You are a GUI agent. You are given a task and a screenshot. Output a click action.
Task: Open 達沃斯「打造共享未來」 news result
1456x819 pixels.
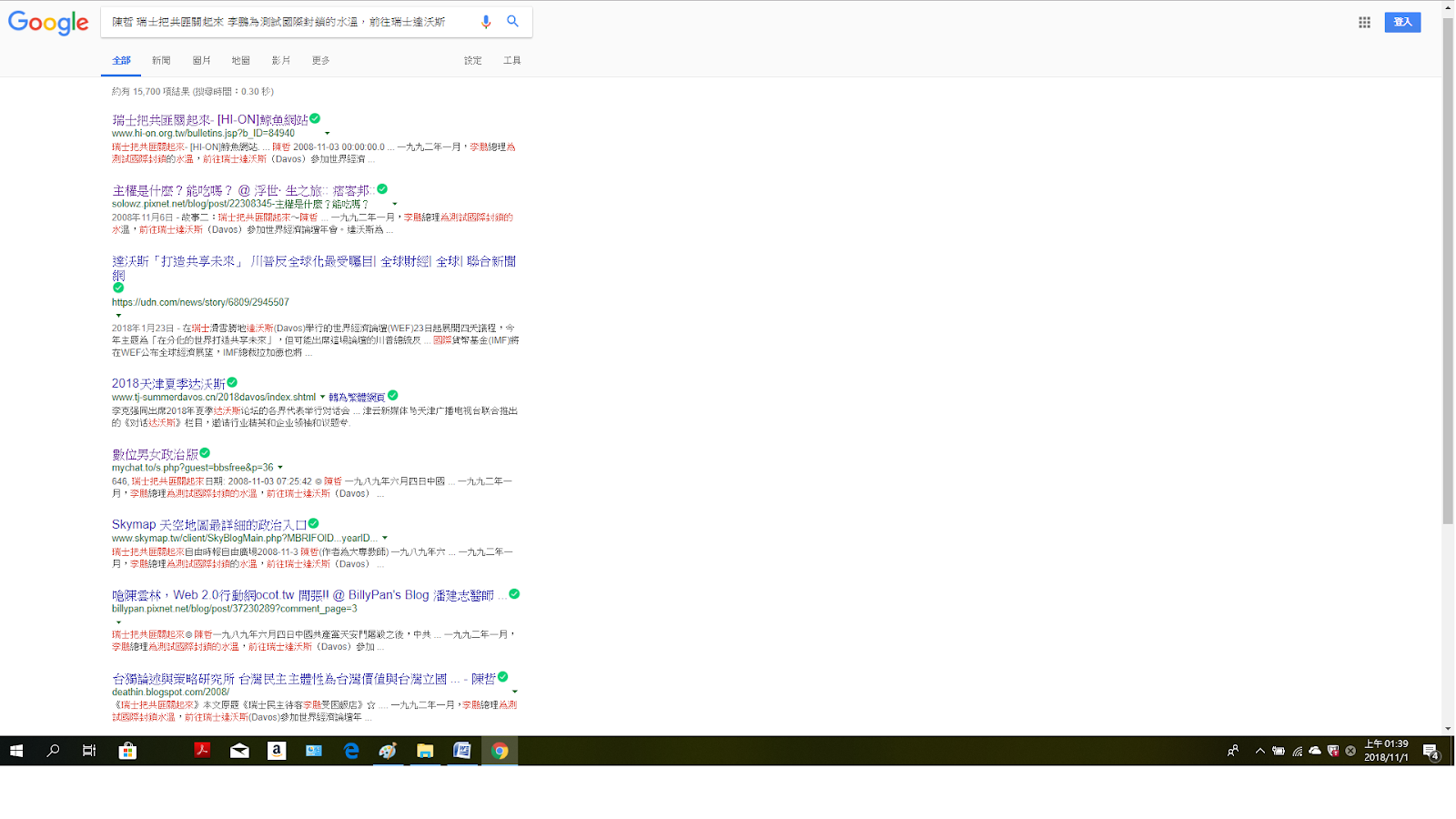(x=314, y=268)
